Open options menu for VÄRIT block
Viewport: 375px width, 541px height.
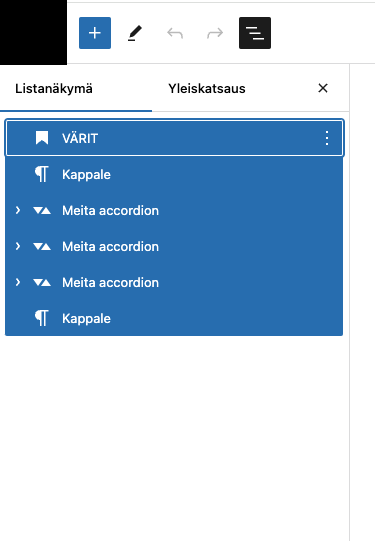point(327,138)
